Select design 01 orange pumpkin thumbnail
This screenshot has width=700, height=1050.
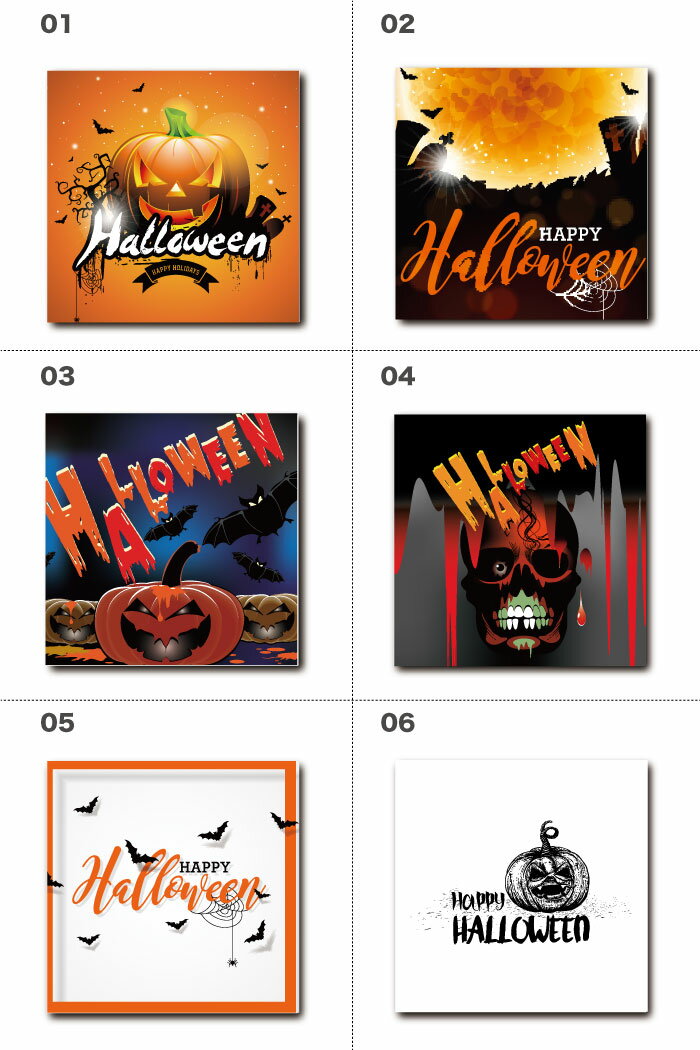(x=173, y=196)
